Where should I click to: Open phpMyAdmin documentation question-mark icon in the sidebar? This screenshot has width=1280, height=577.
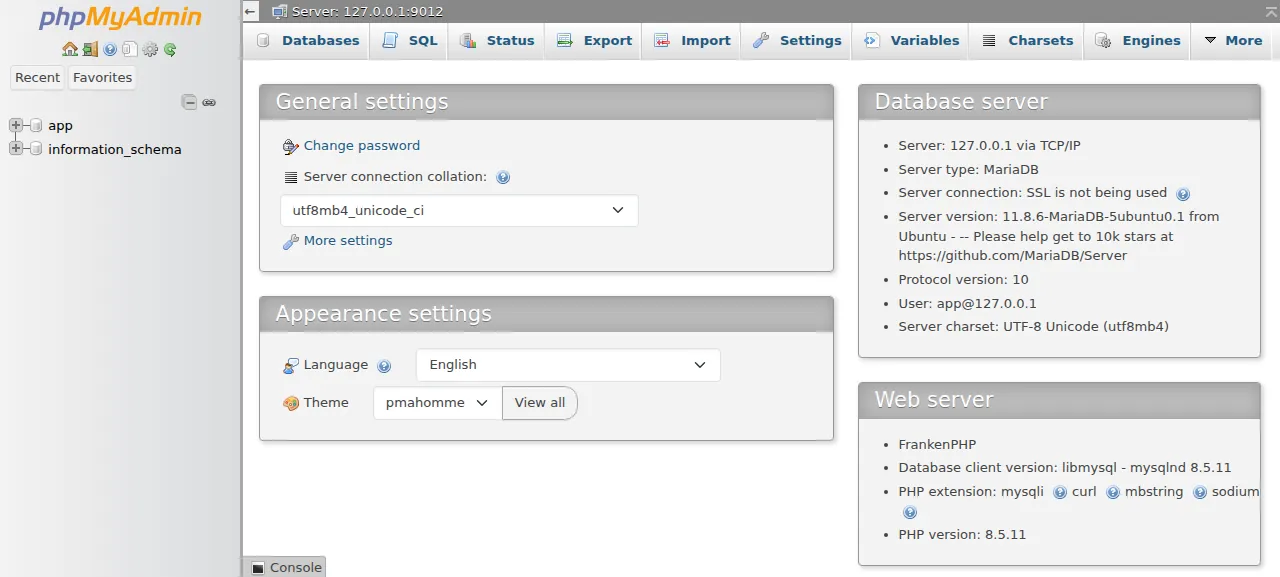point(110,49)
